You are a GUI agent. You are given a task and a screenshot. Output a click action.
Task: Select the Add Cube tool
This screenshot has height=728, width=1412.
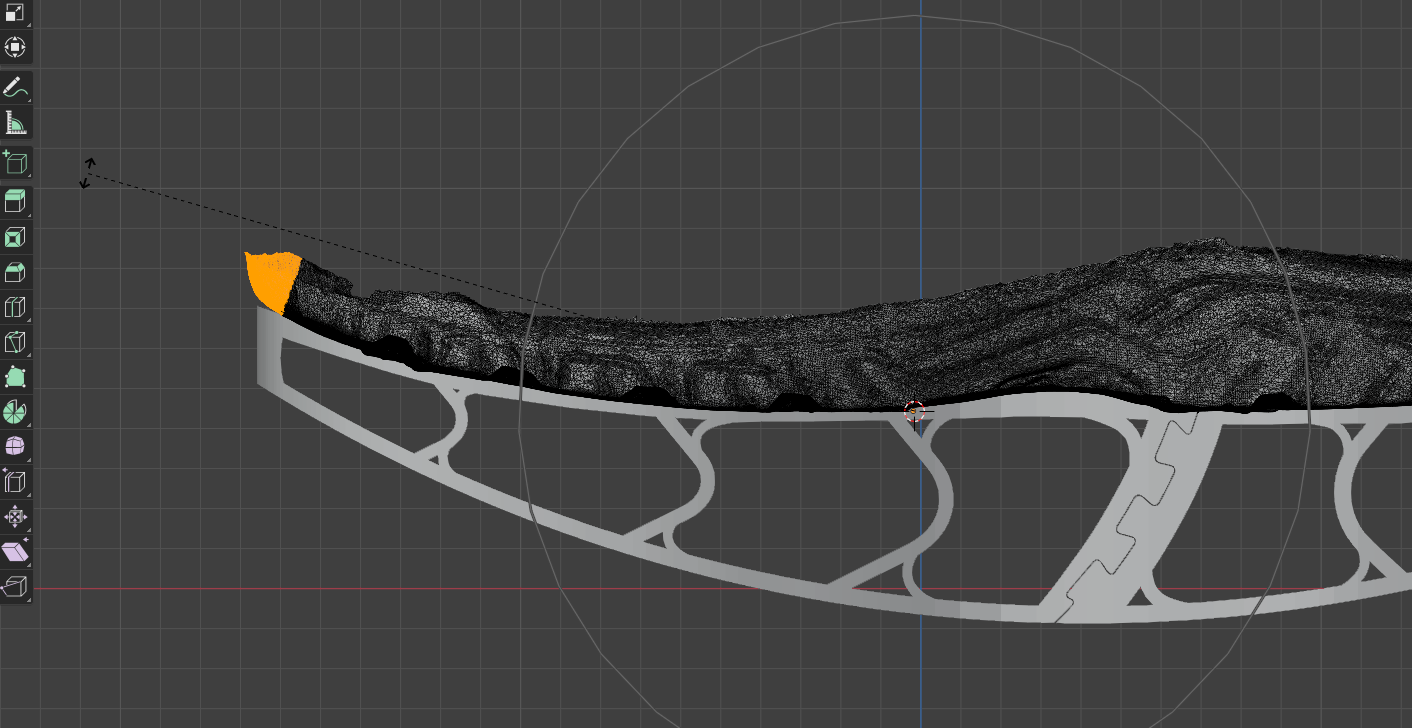click(x=15, y=163)
